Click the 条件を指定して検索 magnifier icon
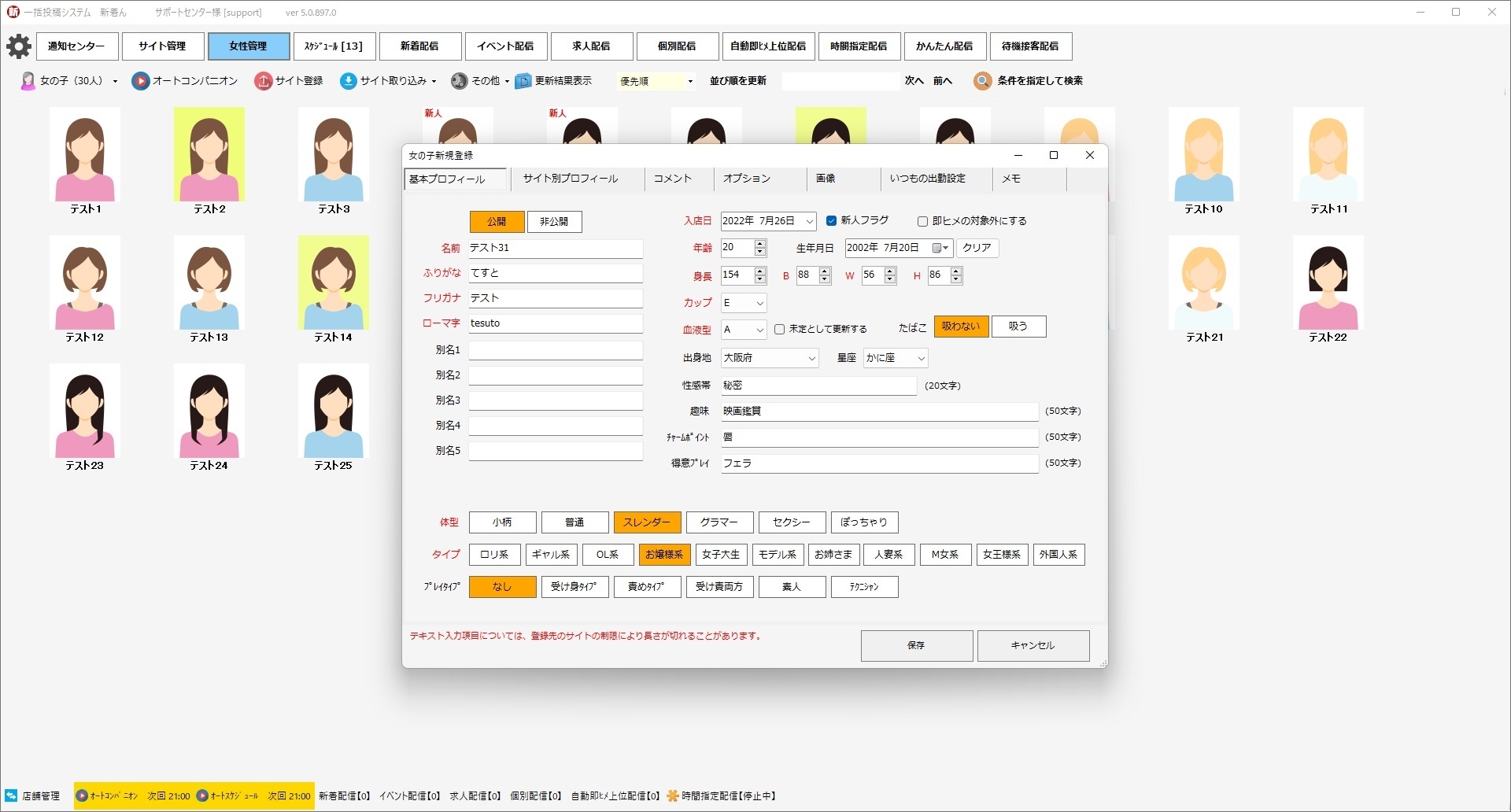The image size is (1511, 812). [x=982, y=81]
